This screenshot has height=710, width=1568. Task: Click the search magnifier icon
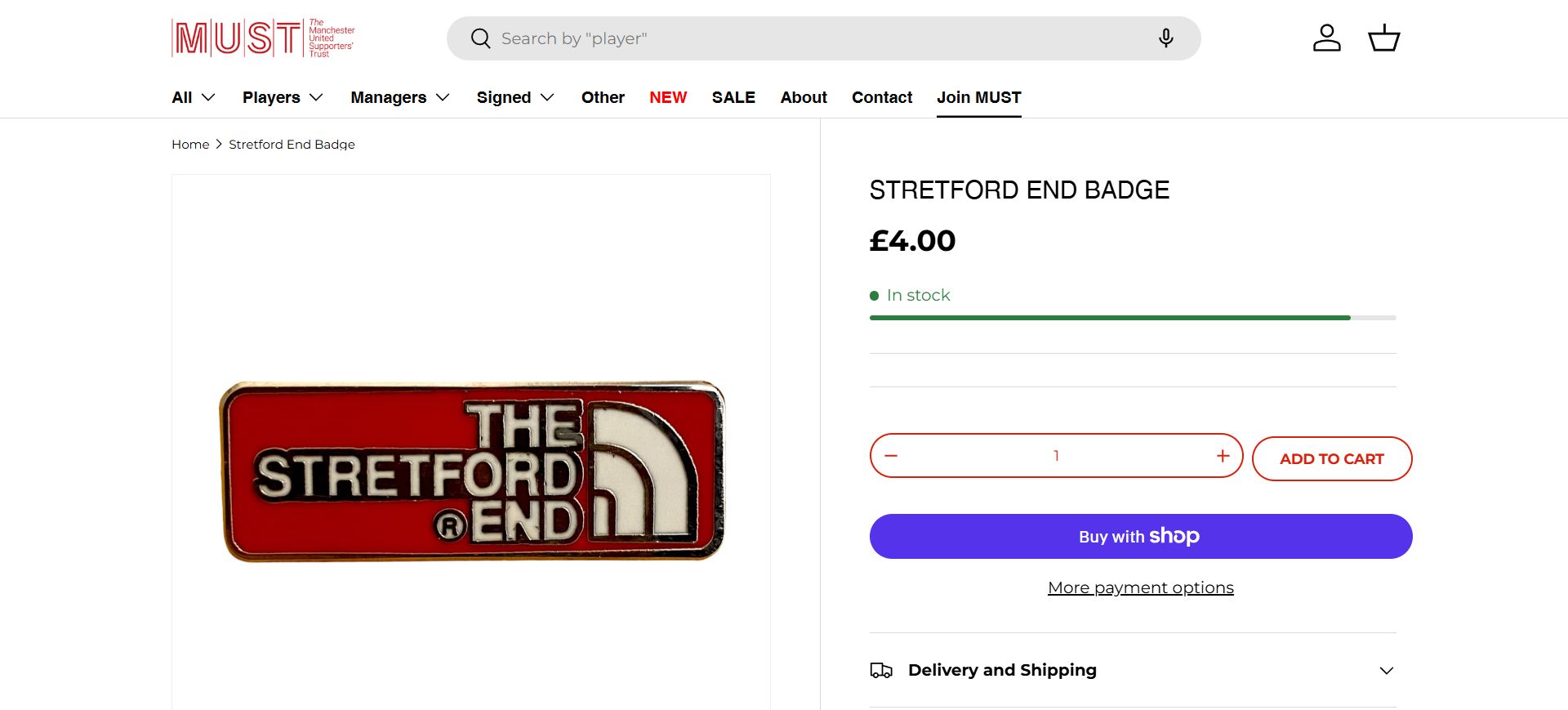(481, 38)
